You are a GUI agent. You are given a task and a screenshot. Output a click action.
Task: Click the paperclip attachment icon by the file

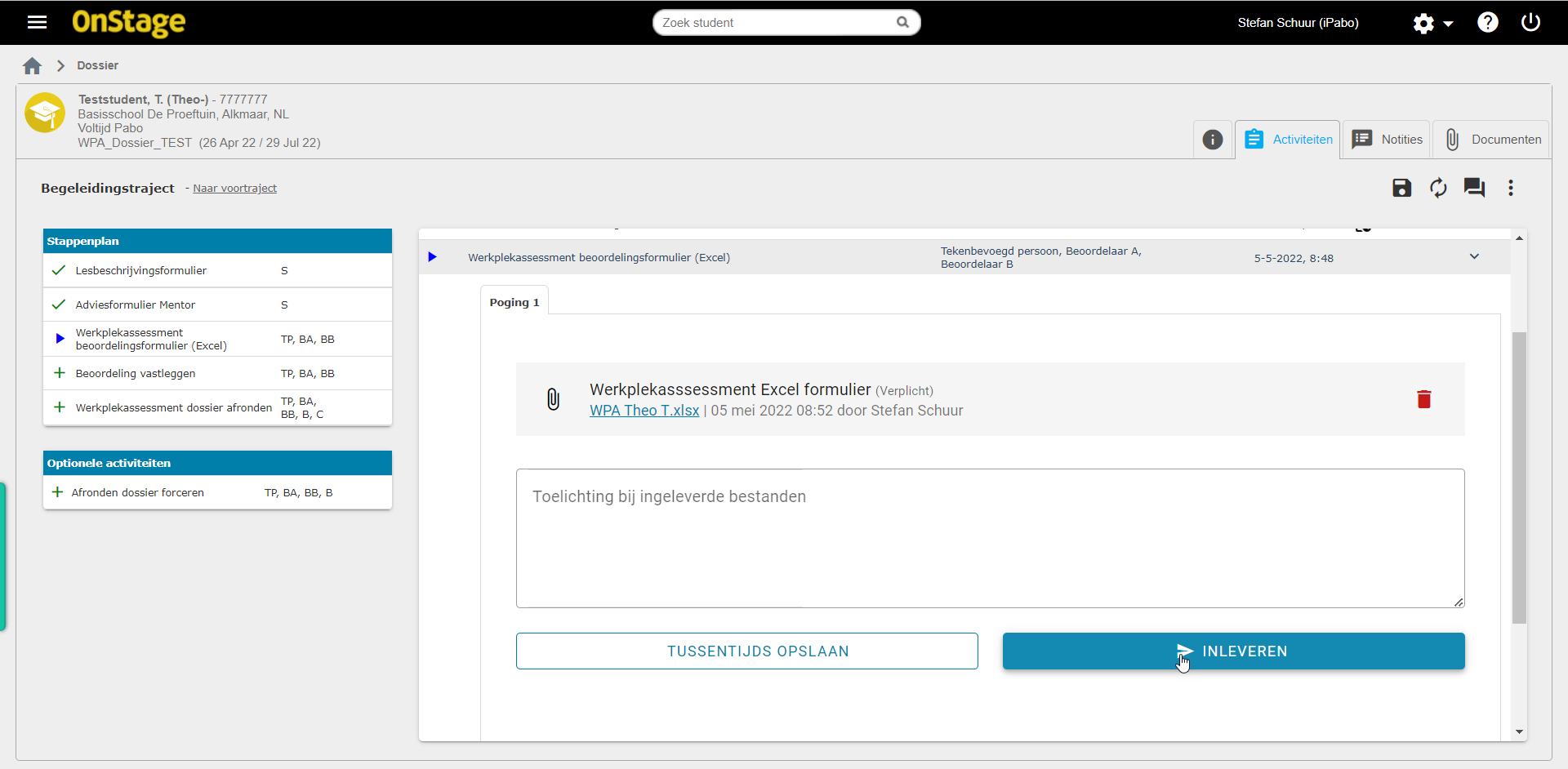click(x=554, y=399)
